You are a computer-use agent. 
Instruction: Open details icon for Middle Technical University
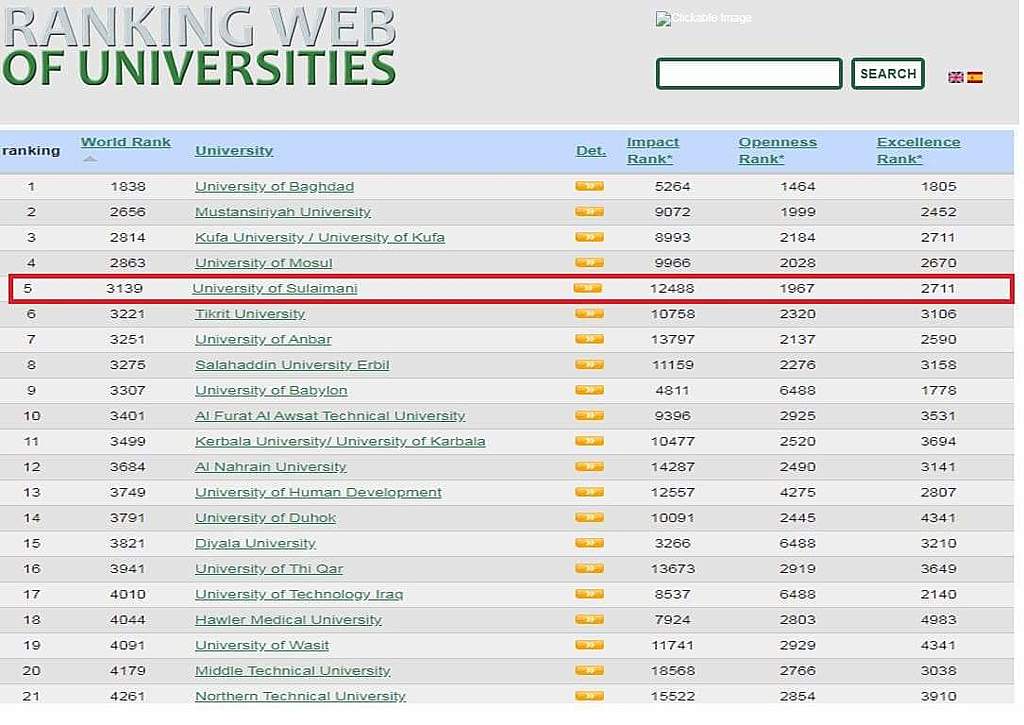pyautogui.click(x=589, y=670)
